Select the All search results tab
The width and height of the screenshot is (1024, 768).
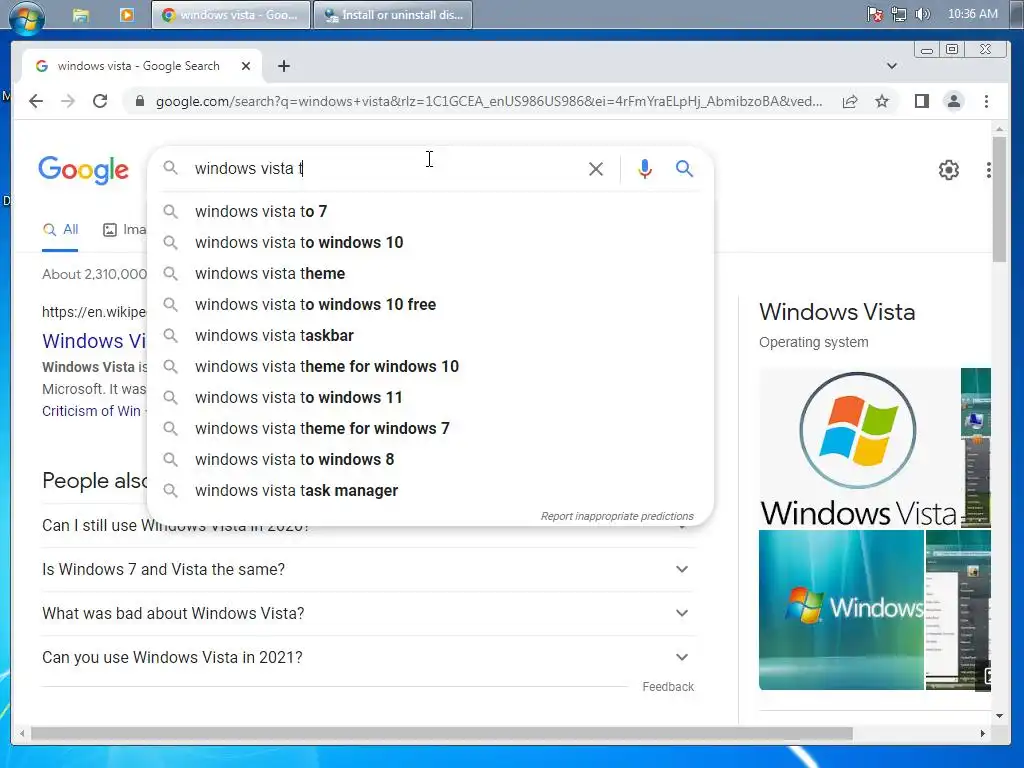pos(60,230)
